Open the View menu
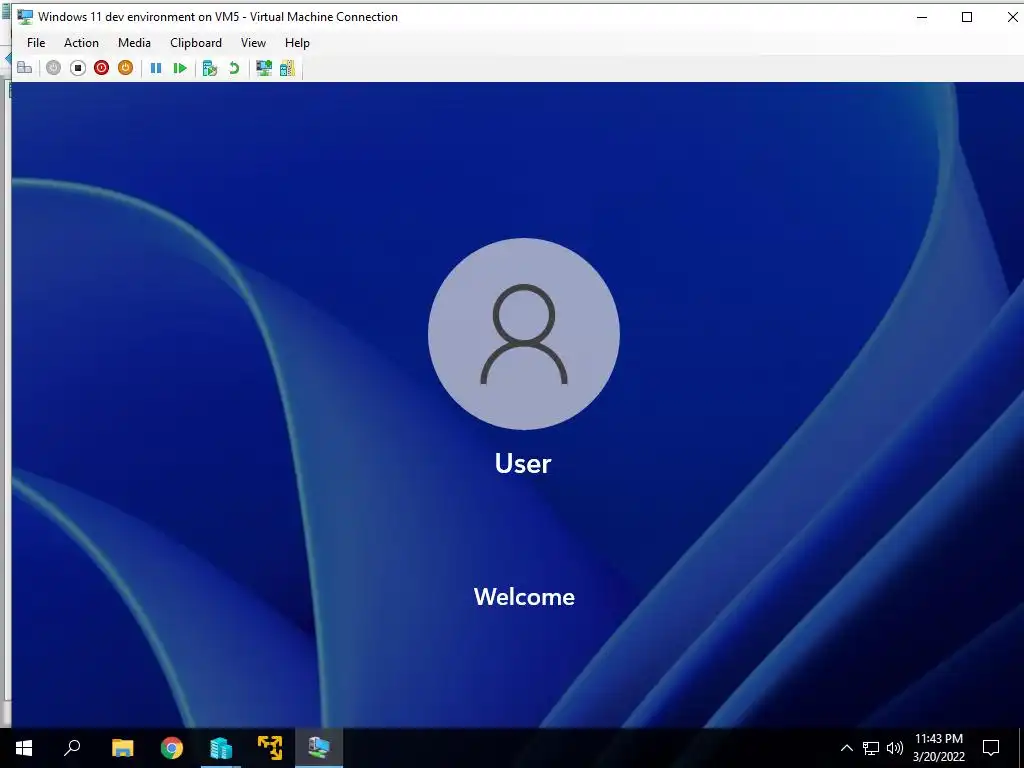The image size is (1024, 768). tap(253, 42)
